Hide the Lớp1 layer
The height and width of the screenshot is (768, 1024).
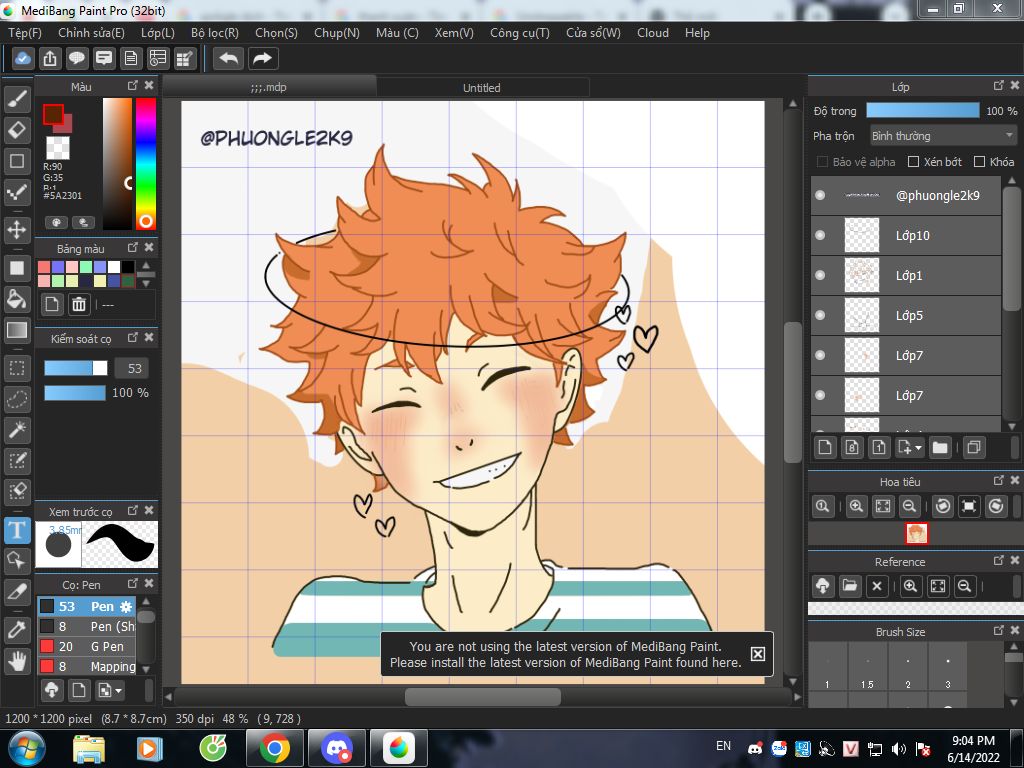tap(820, 275)
